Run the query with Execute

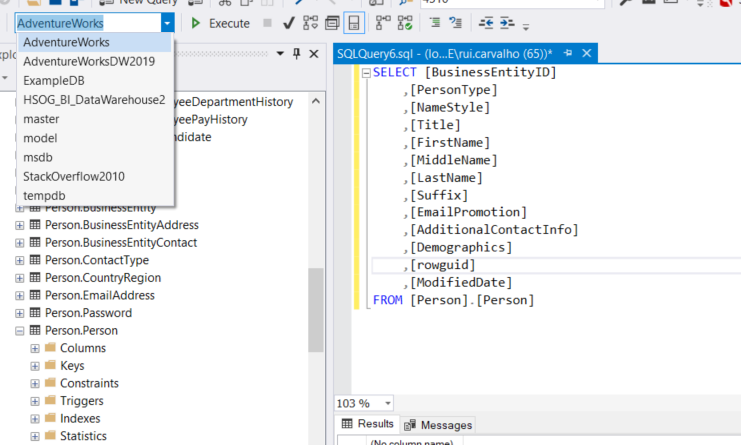[220, 23]
